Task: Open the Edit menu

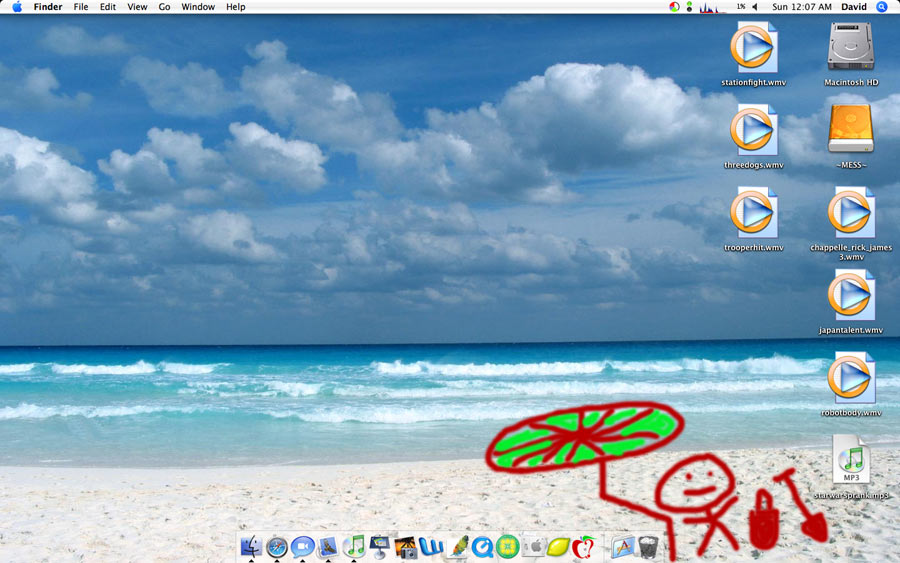Action: 108,7
